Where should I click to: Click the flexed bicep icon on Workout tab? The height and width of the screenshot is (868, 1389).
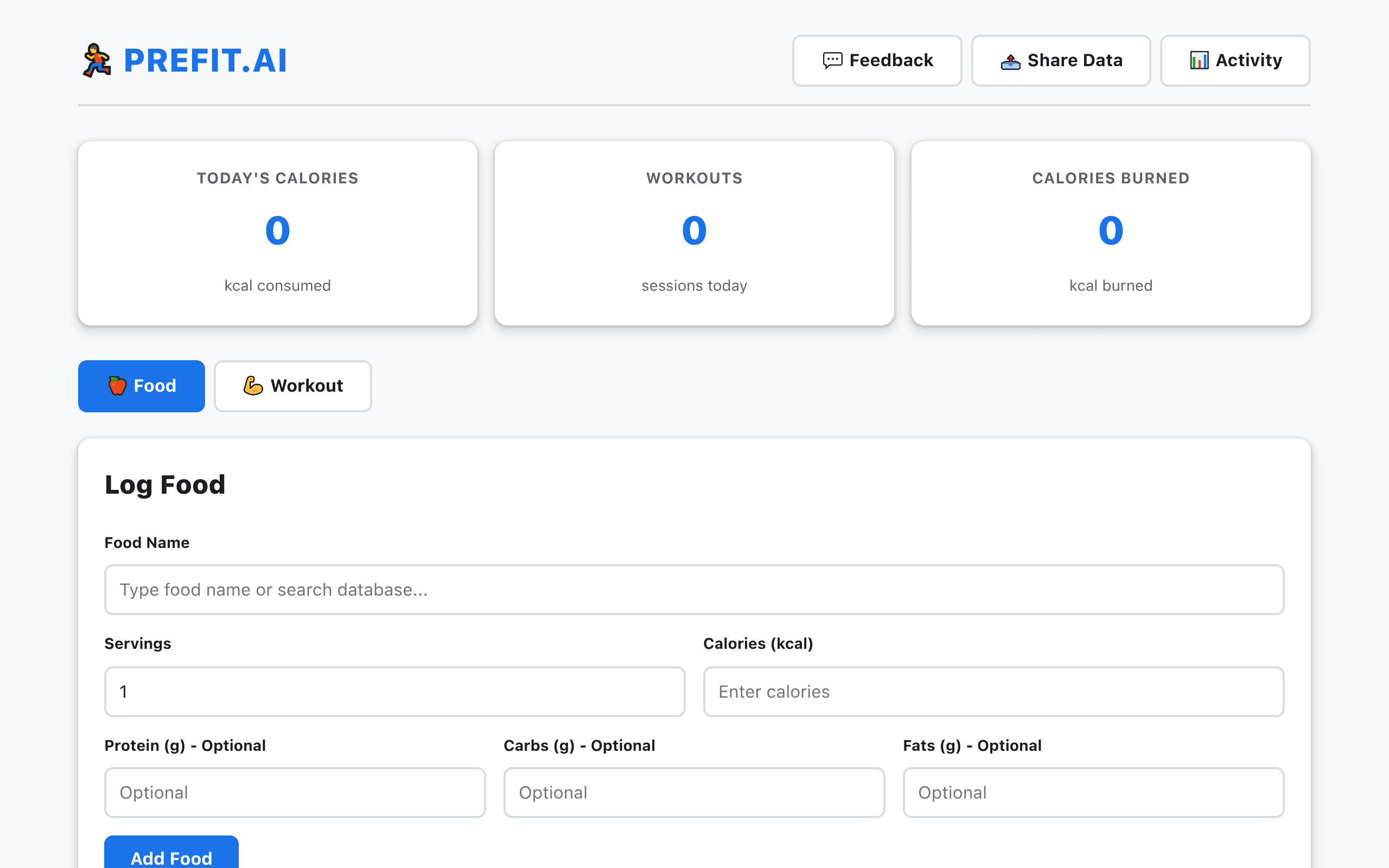point(253,386)
